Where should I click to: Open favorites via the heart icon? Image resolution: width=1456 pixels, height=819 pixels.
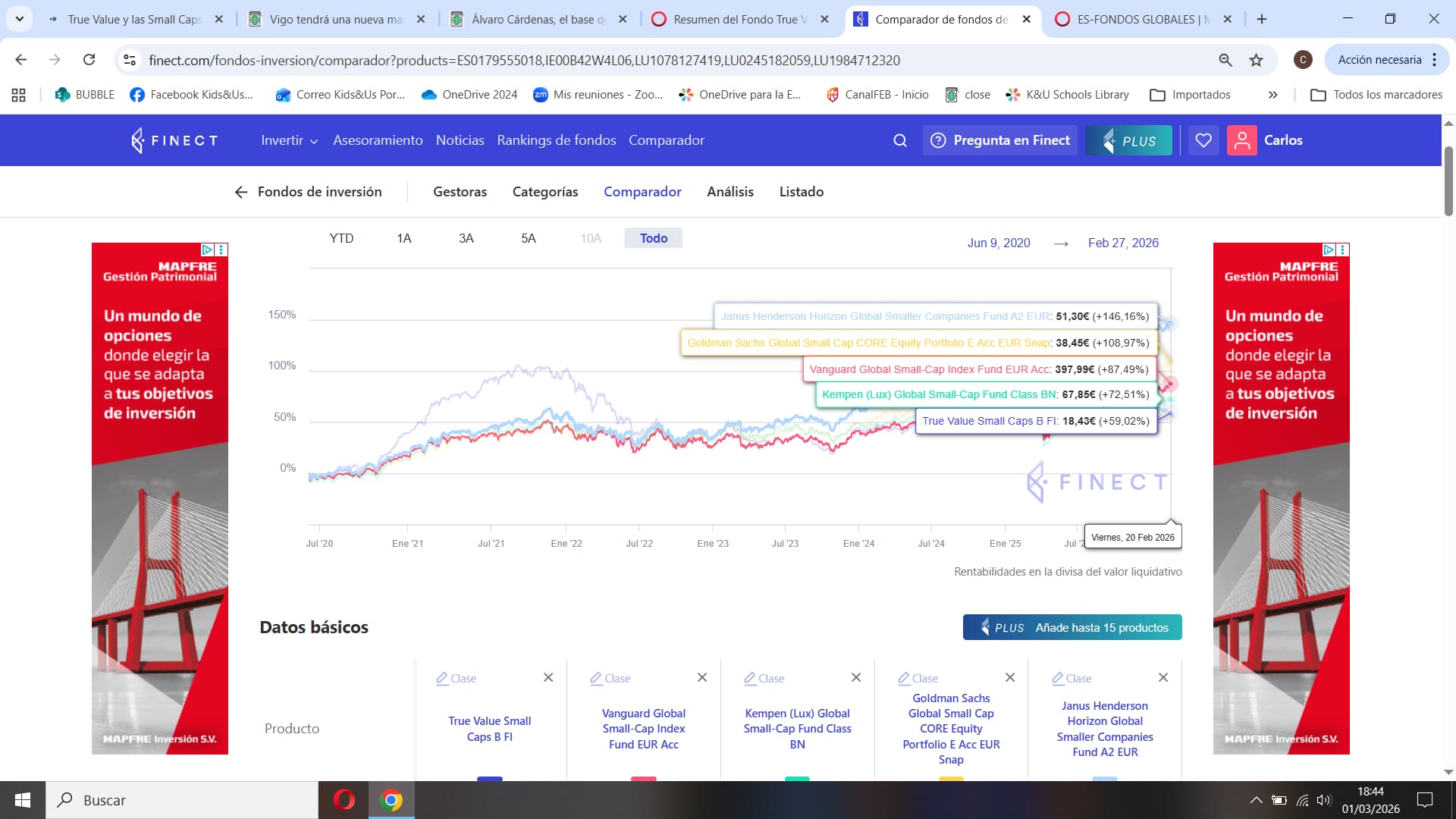(1203, 140)
